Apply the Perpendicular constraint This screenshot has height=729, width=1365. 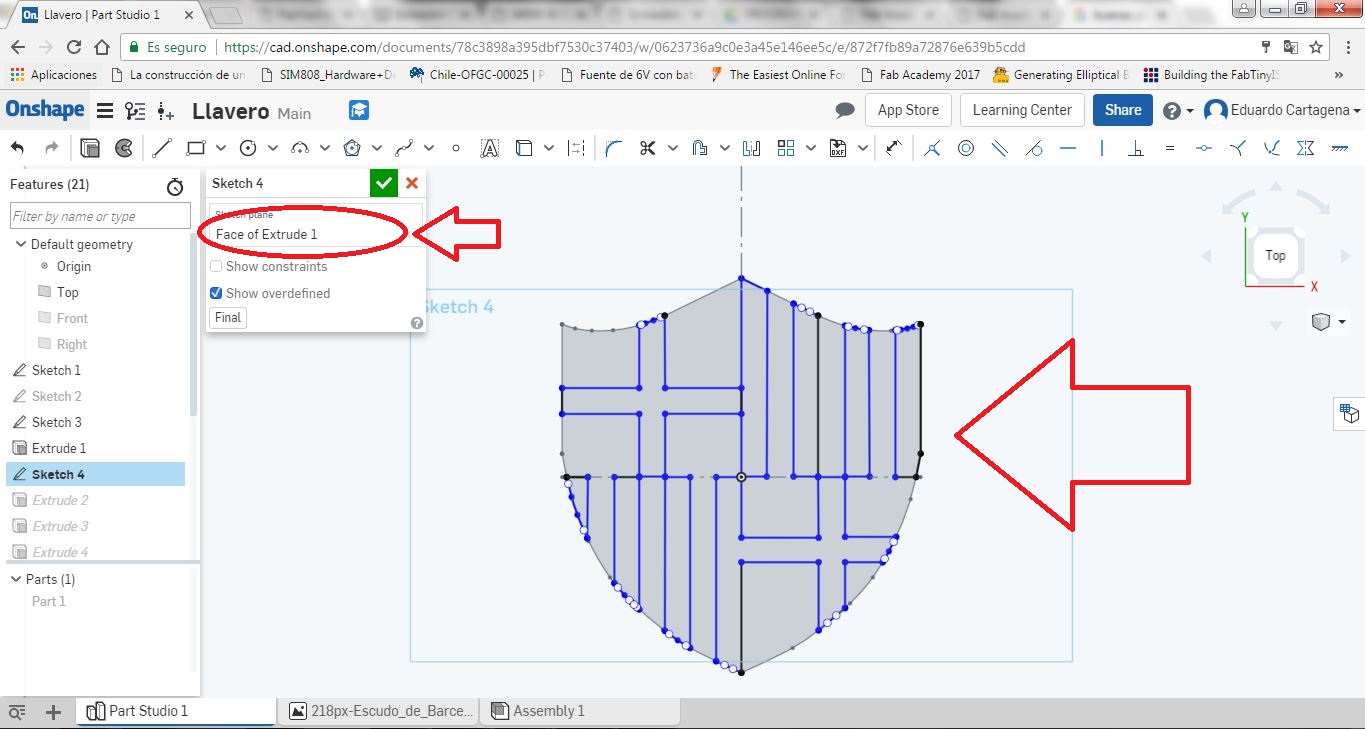point(1136,148)
